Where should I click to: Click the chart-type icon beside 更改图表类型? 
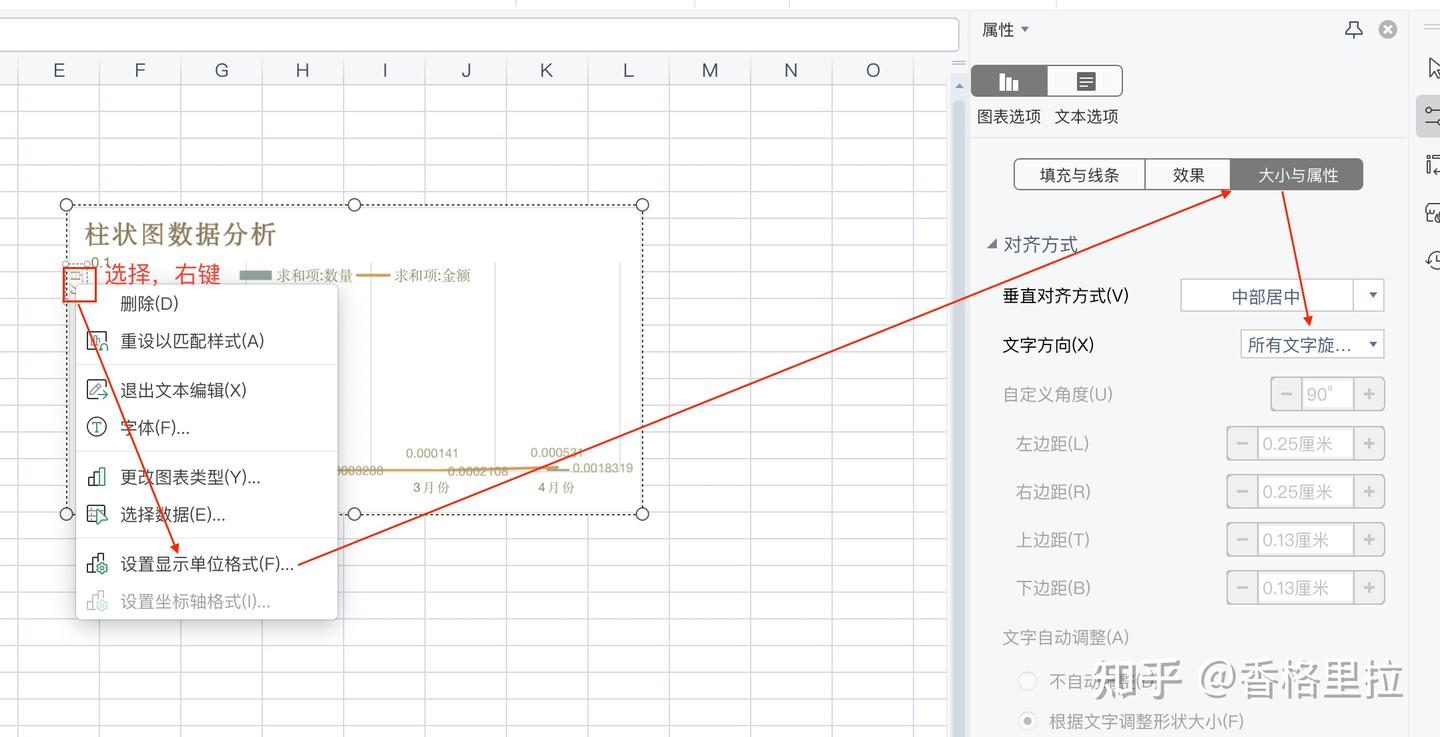pos(97,477)
